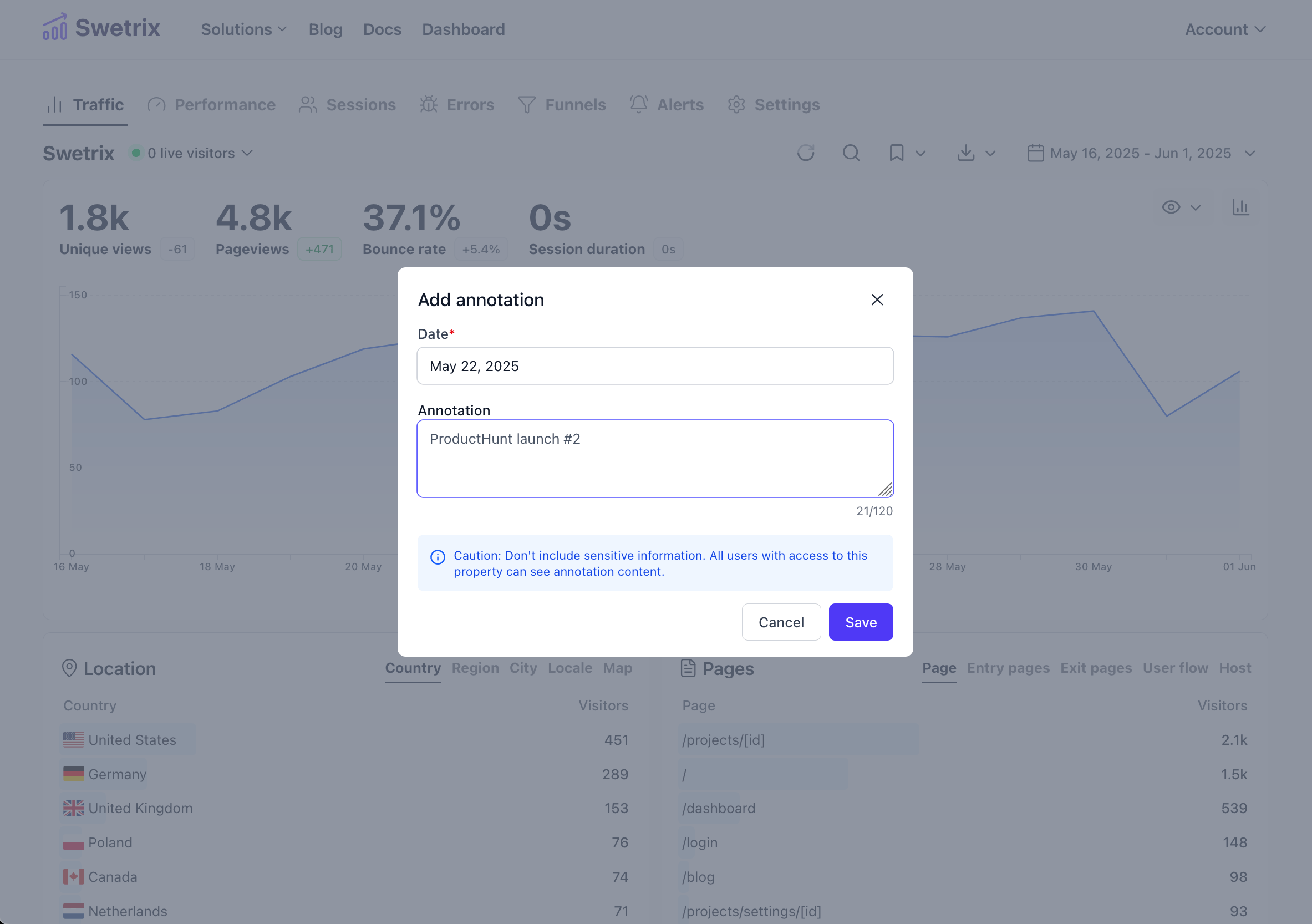Viewport: 1312px width, 924px height.
Task: Save the new annotation
Action: click(861, 622)
